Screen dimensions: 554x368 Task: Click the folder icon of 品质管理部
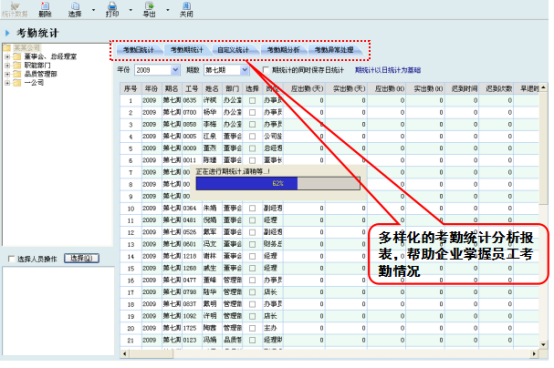pos(17,74)
